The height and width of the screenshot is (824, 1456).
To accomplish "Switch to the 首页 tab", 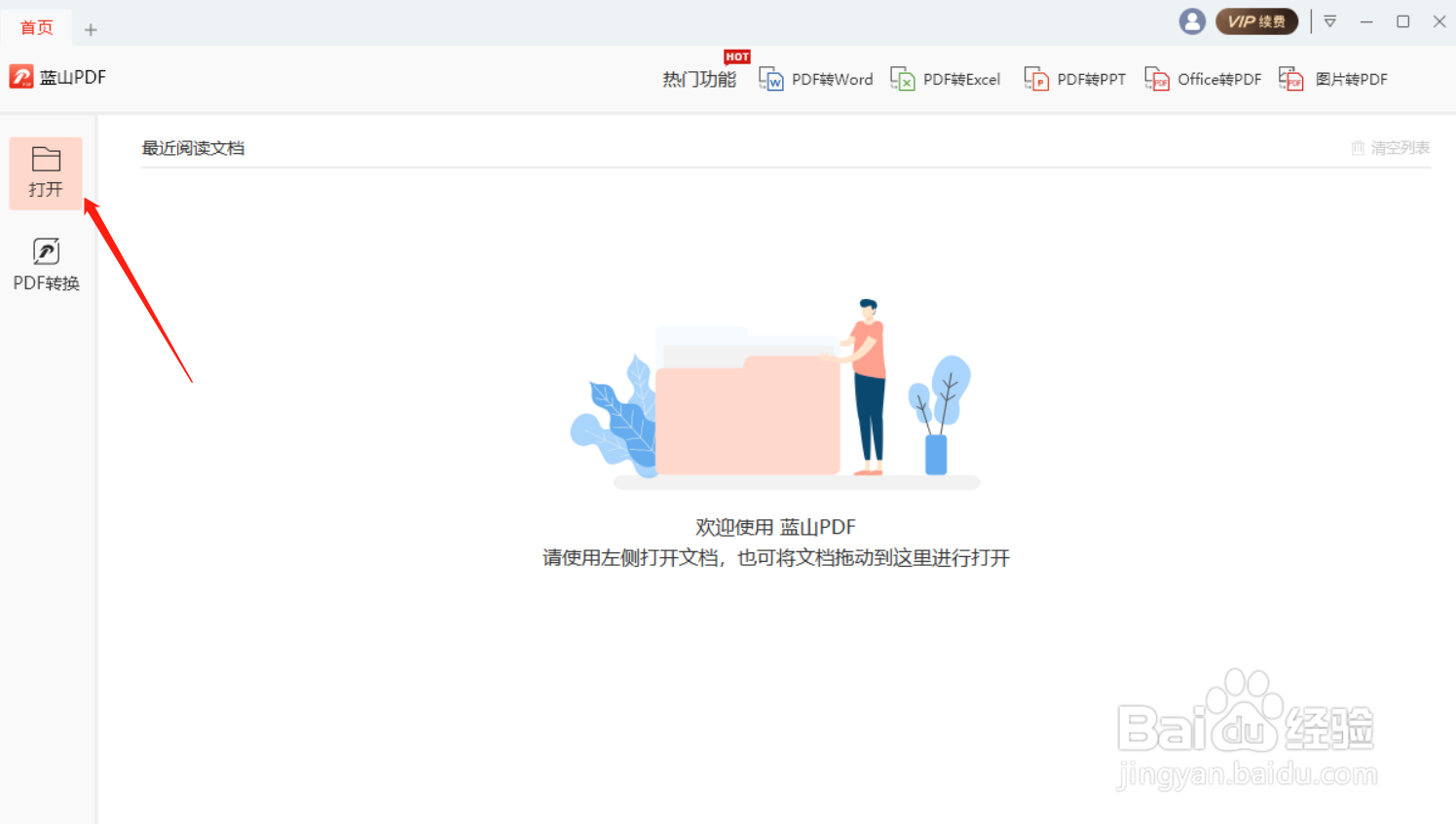I will tap(36, 27).
